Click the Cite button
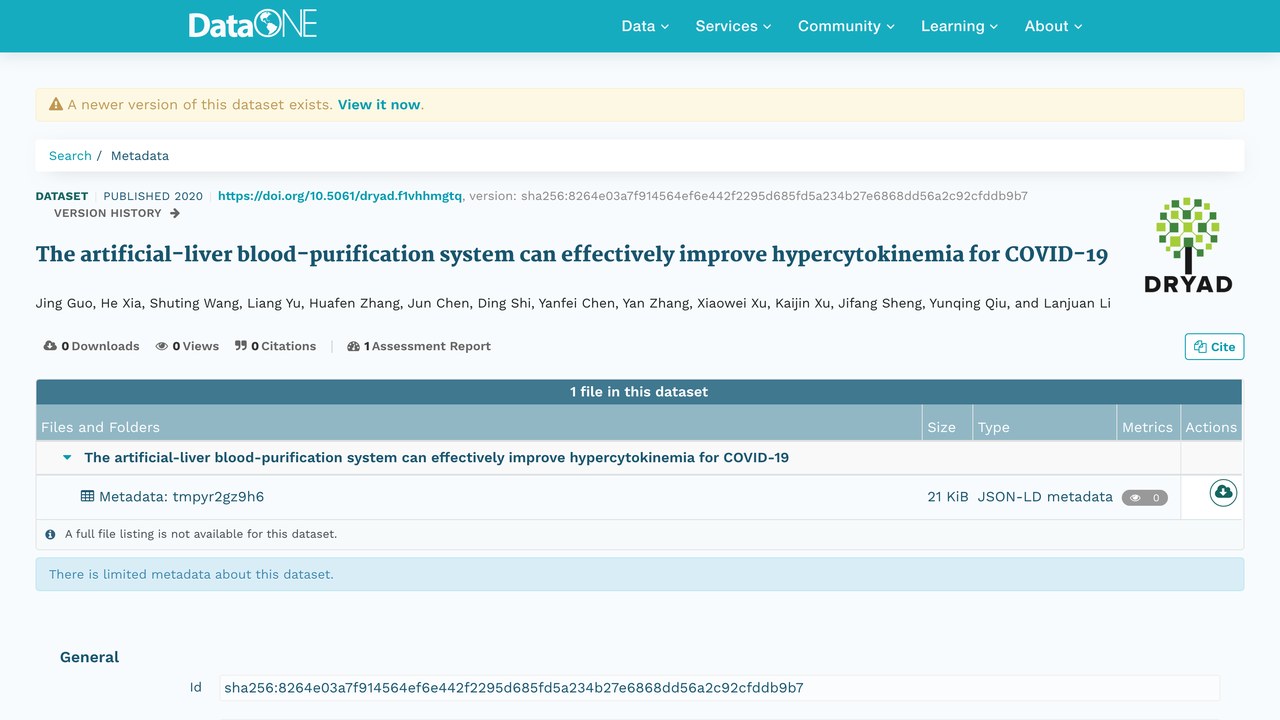The width and height of the screenshot is (1280, 720). point(1214,346)
